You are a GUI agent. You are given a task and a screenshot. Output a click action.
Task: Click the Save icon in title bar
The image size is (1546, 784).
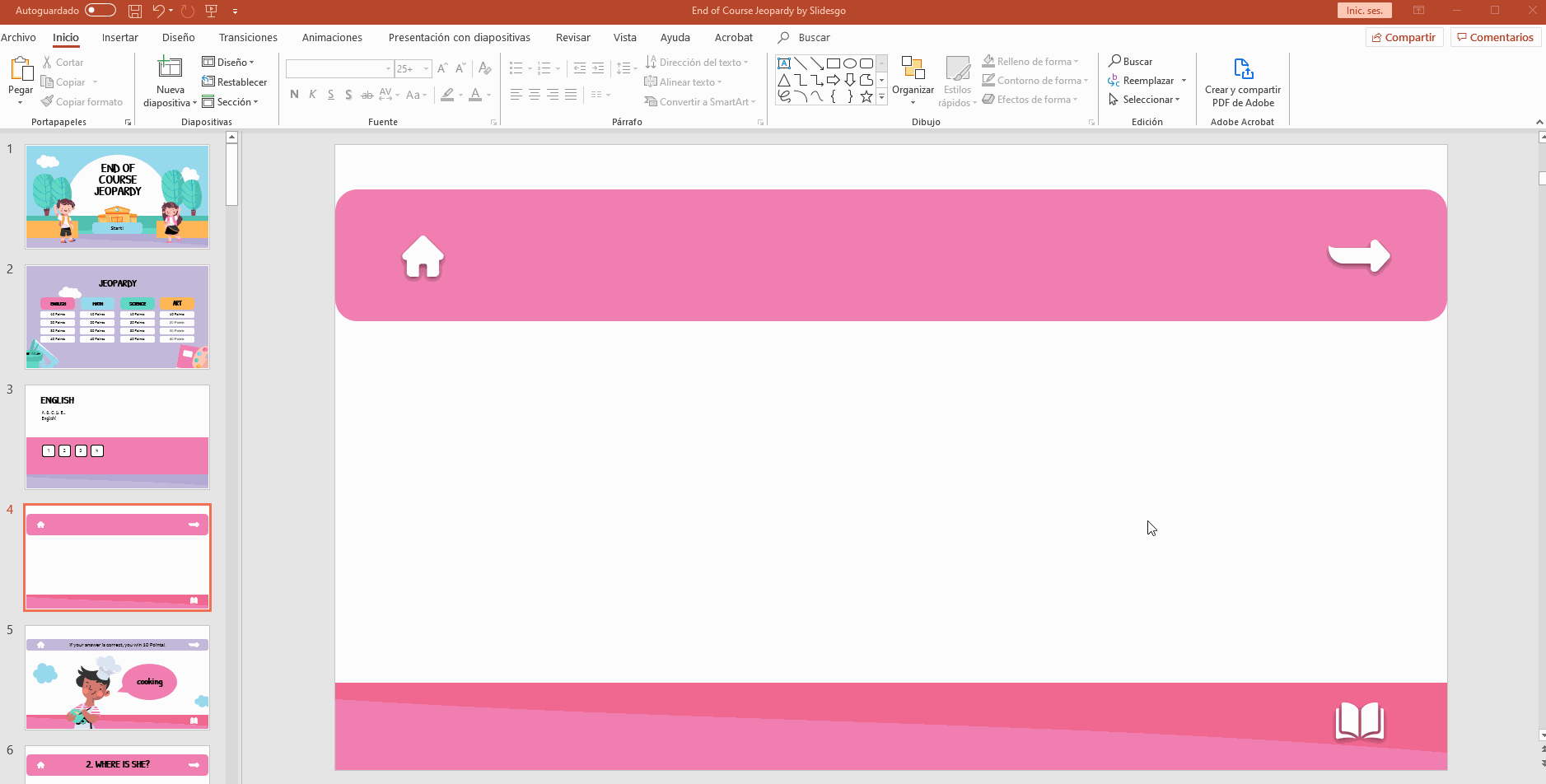point(135,11)
